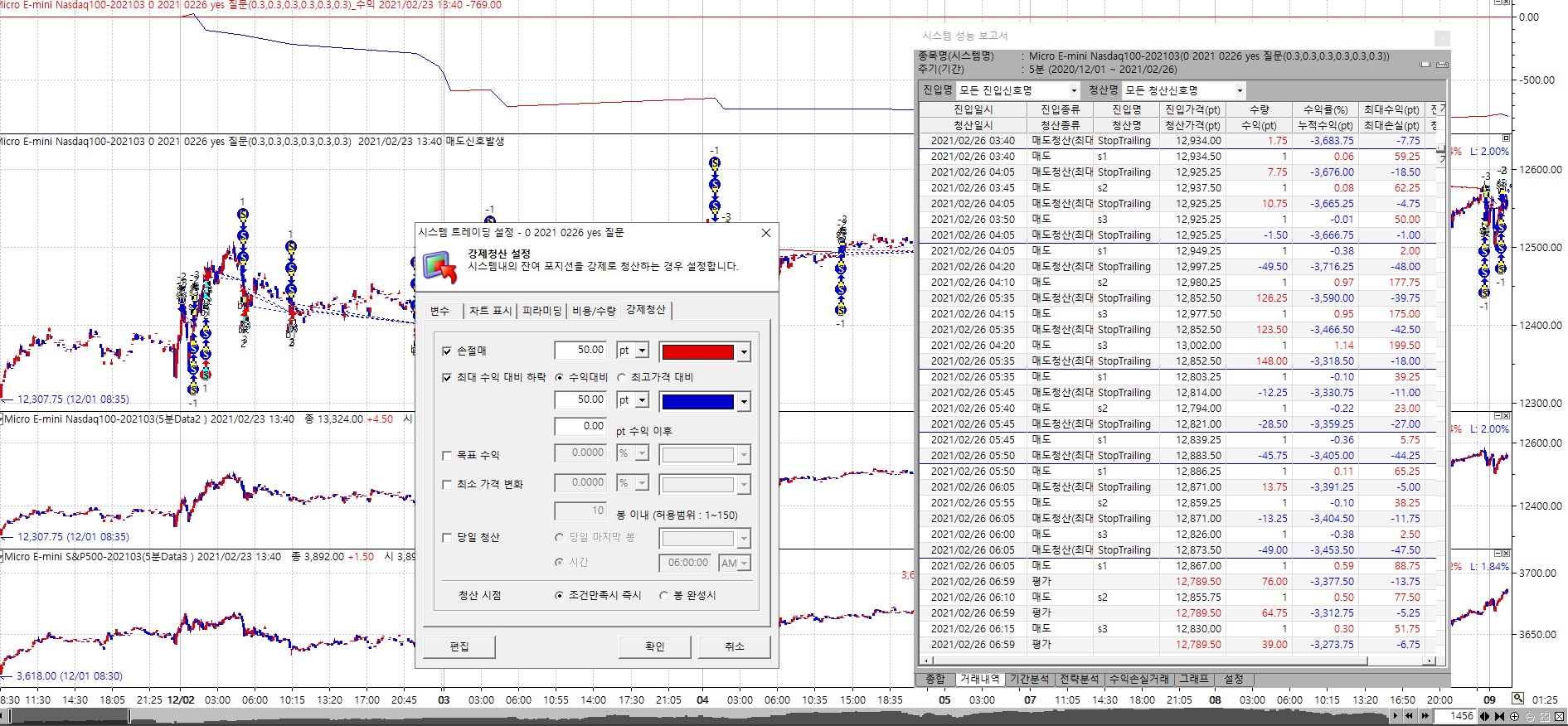Click the compress bar spacing bowtie icon
Viewport: 1568px width, 726px height.
[x=1499, y=716]
